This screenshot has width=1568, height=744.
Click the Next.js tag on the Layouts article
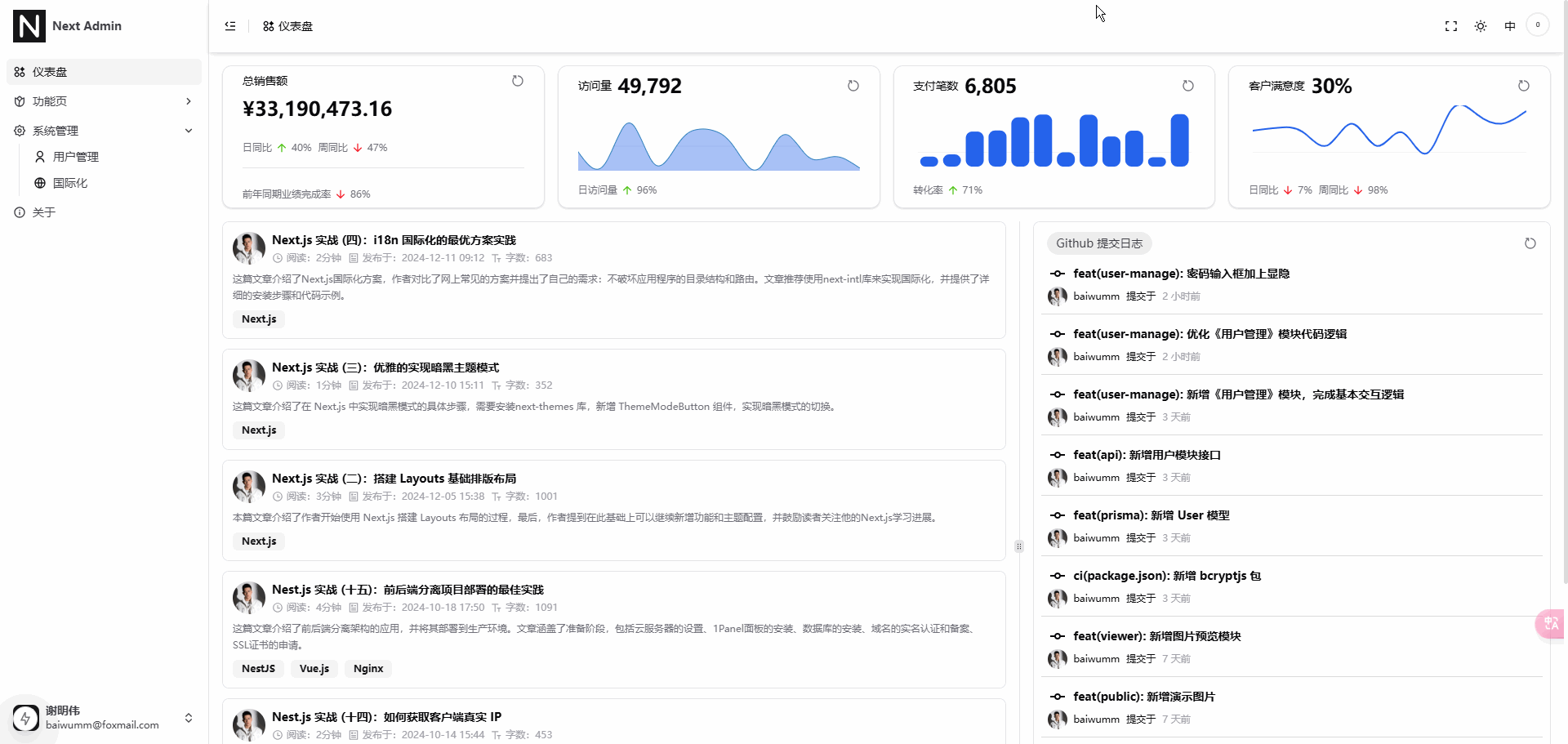(259, 541)
